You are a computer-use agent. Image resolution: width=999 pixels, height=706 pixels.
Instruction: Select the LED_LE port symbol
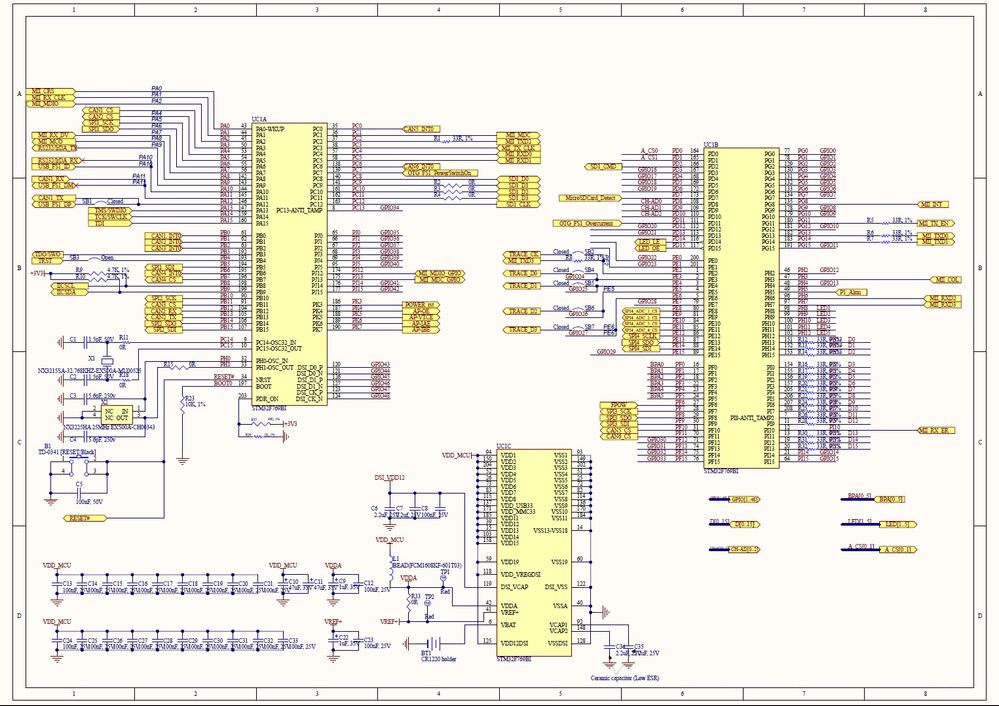click(650, 242)
